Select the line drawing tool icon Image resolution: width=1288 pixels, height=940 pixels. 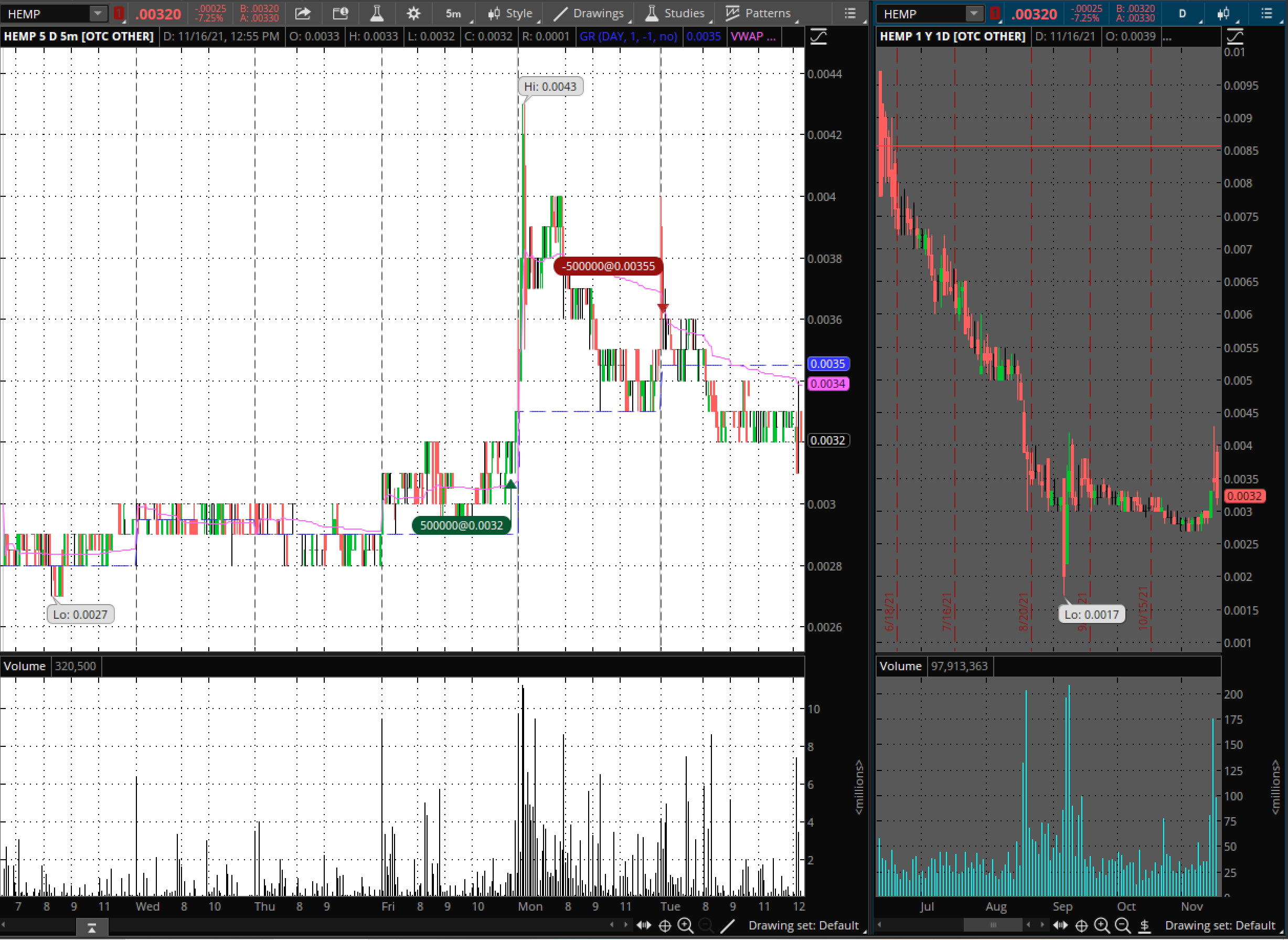(x=727, y=926)
